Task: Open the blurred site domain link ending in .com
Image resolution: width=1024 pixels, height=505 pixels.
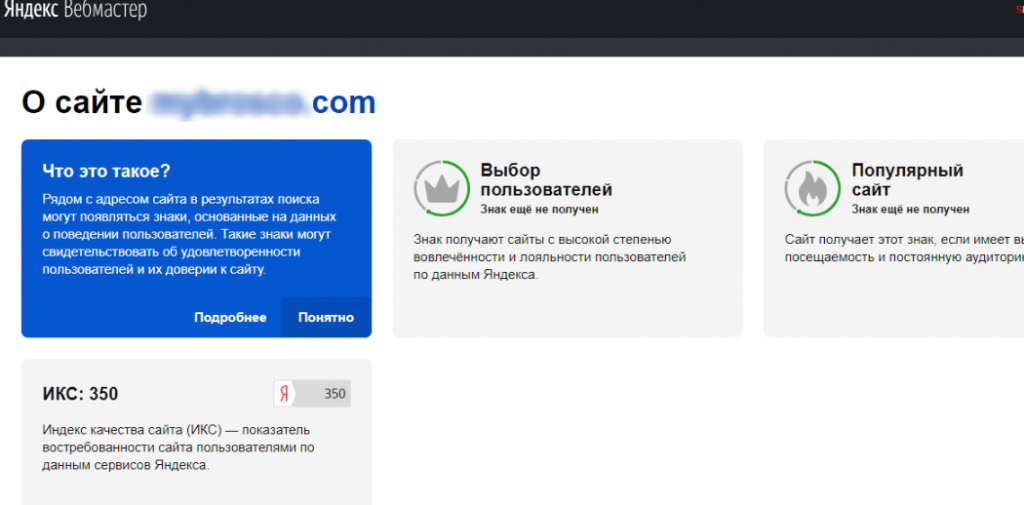Action: coord(262,102)
